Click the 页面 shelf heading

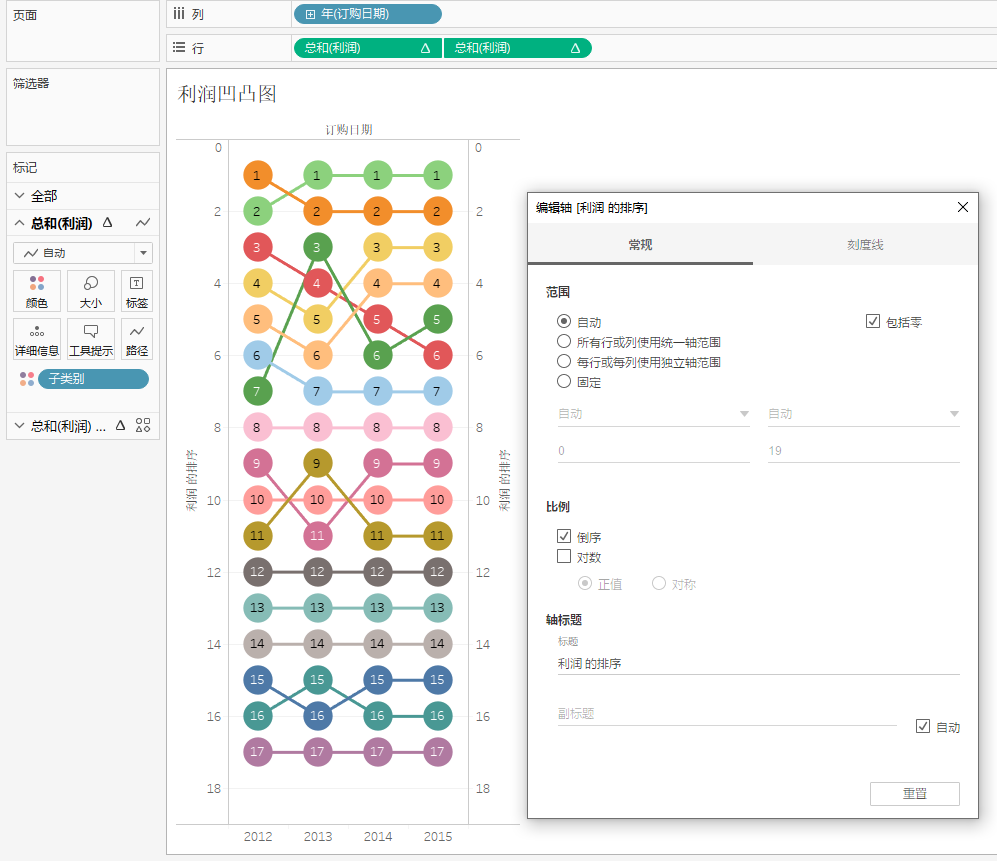(25, 15)
